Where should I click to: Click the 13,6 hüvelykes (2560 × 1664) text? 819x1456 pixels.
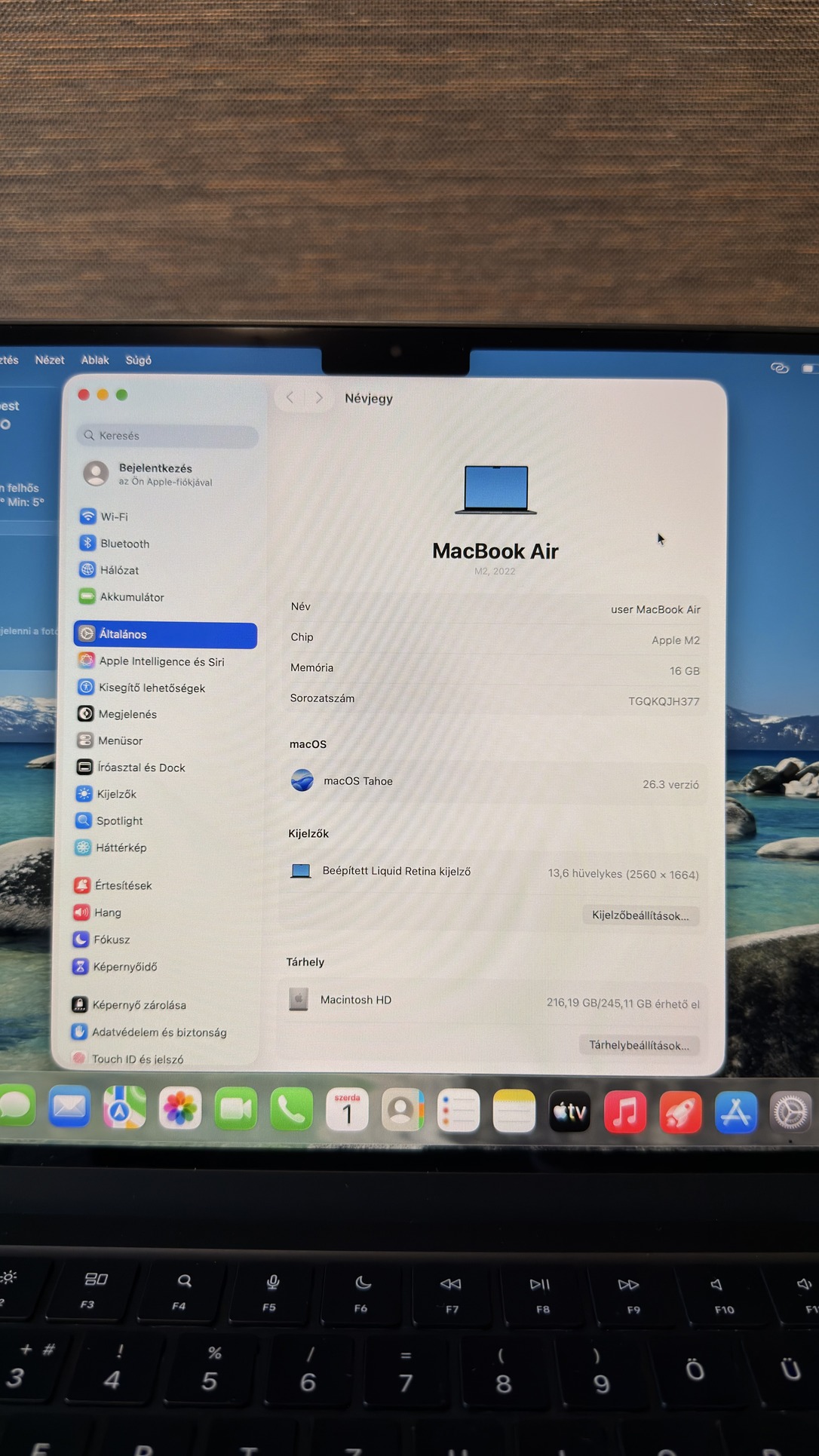click(x=624, y=874)
